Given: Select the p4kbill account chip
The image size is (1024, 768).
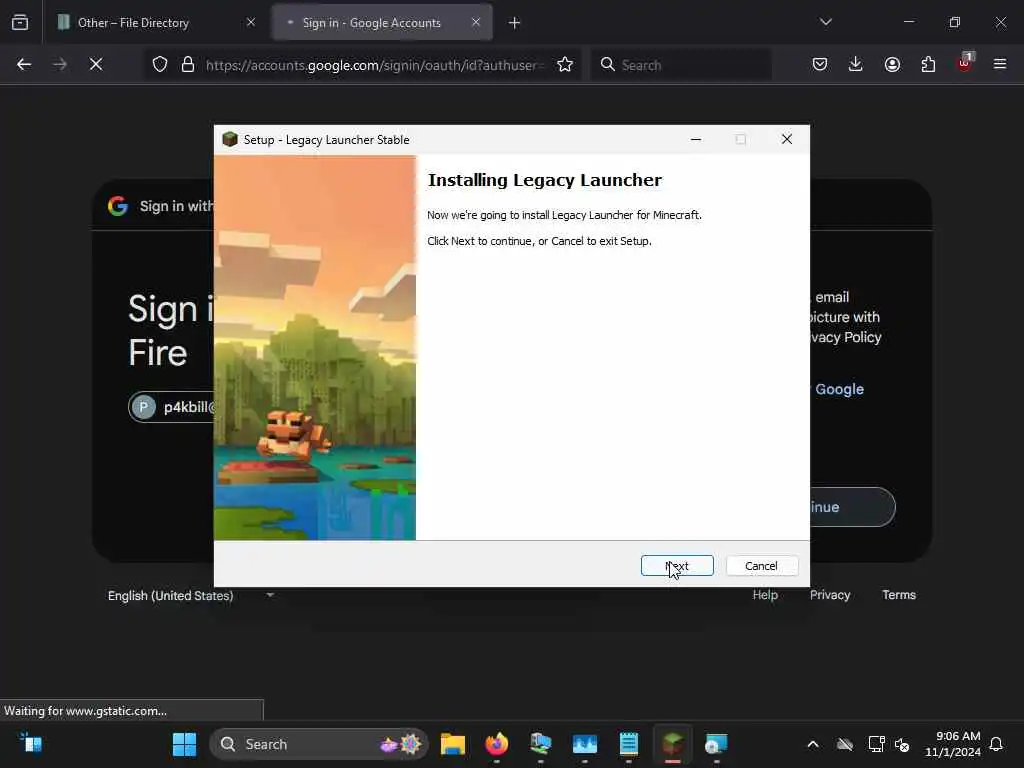Looking at the screenshot, I should pyautogui.click(x=172, y=408).
